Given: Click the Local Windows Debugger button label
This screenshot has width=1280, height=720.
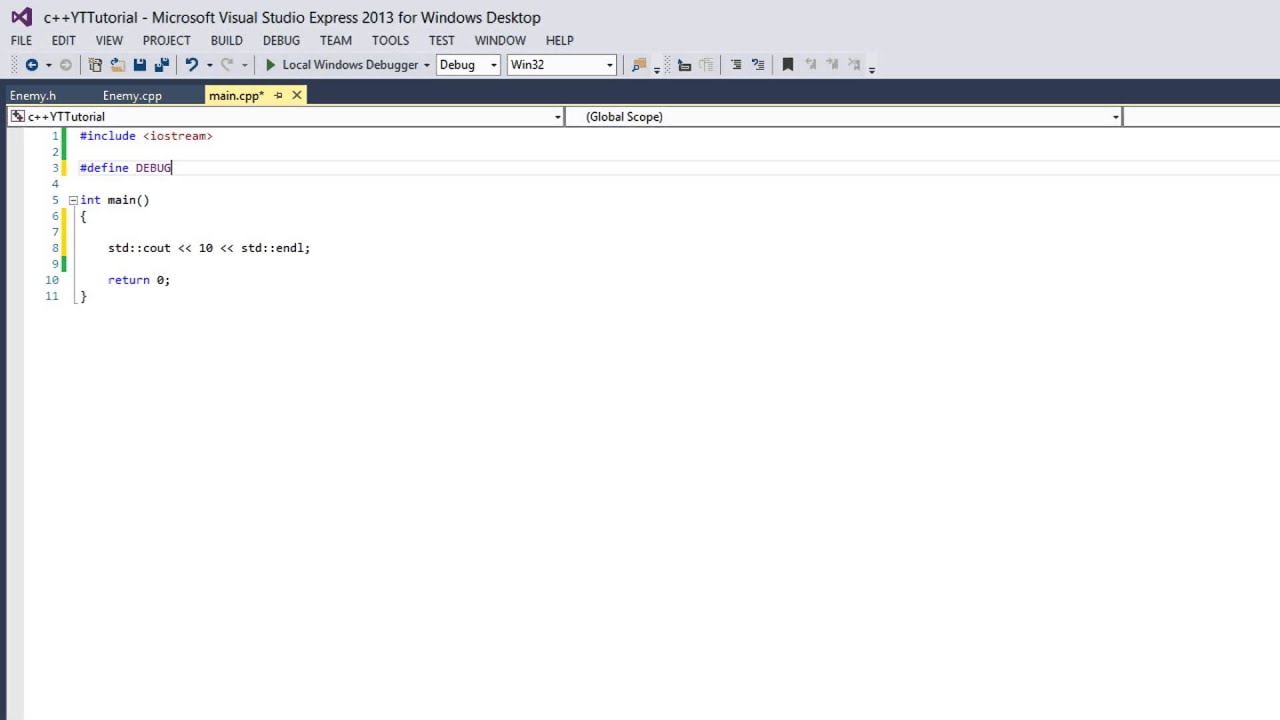Looking at the screenshot, I should click(x=350, y=65).
